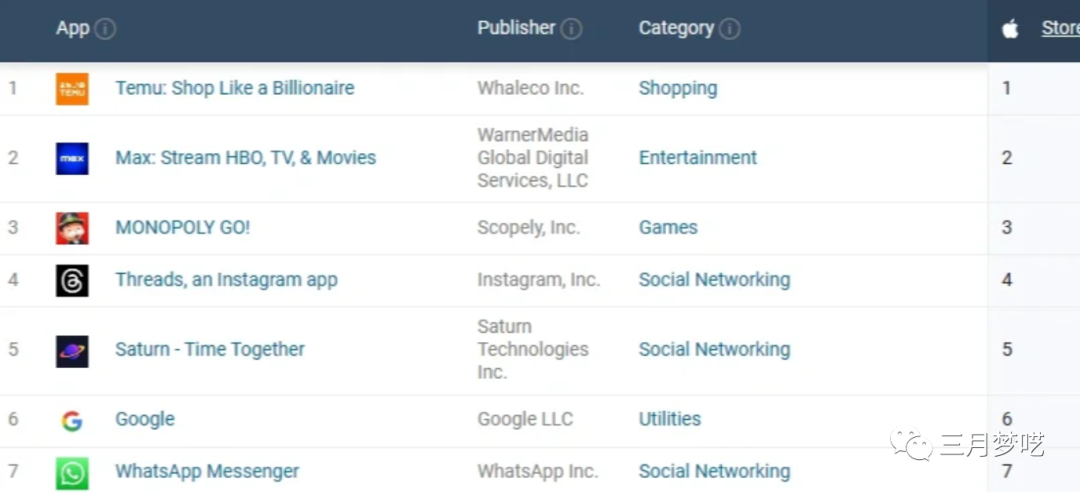The image size is (1080, 492).
Task: Select the Utilities category link
Action: (x=669, y=419)
